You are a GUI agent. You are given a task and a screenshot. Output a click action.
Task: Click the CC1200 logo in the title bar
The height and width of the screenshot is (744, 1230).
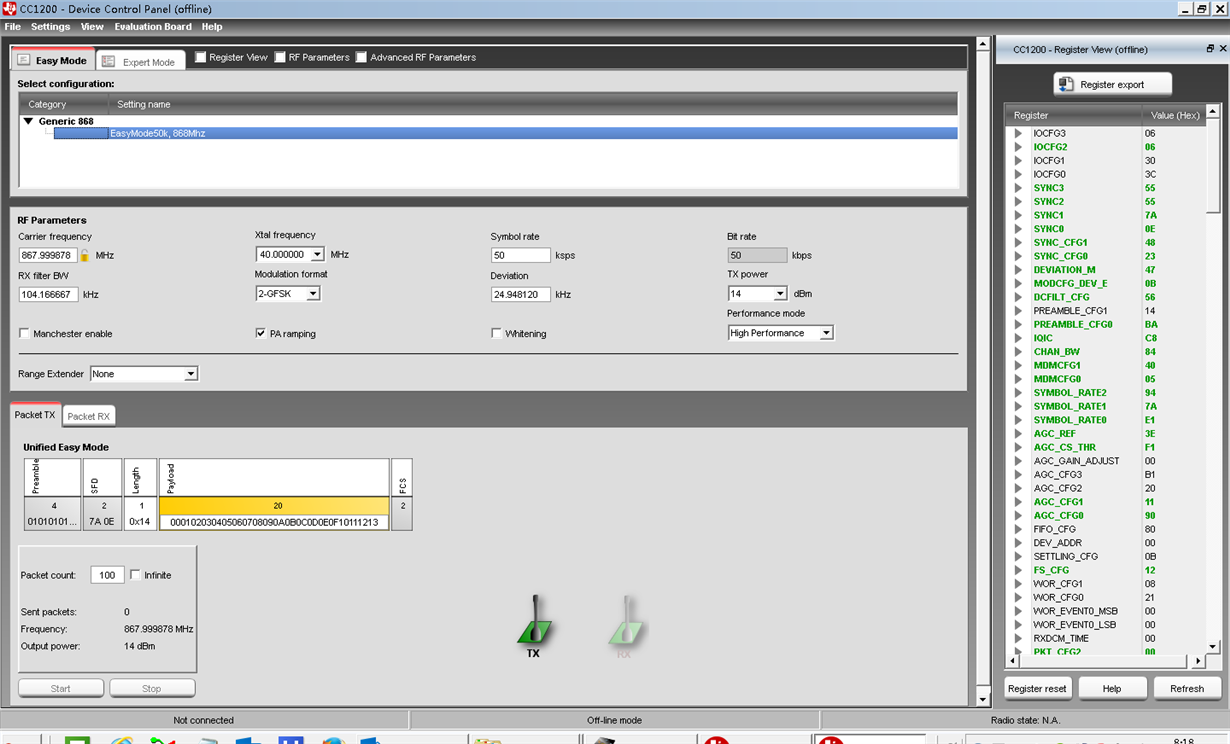pos(10,8)
